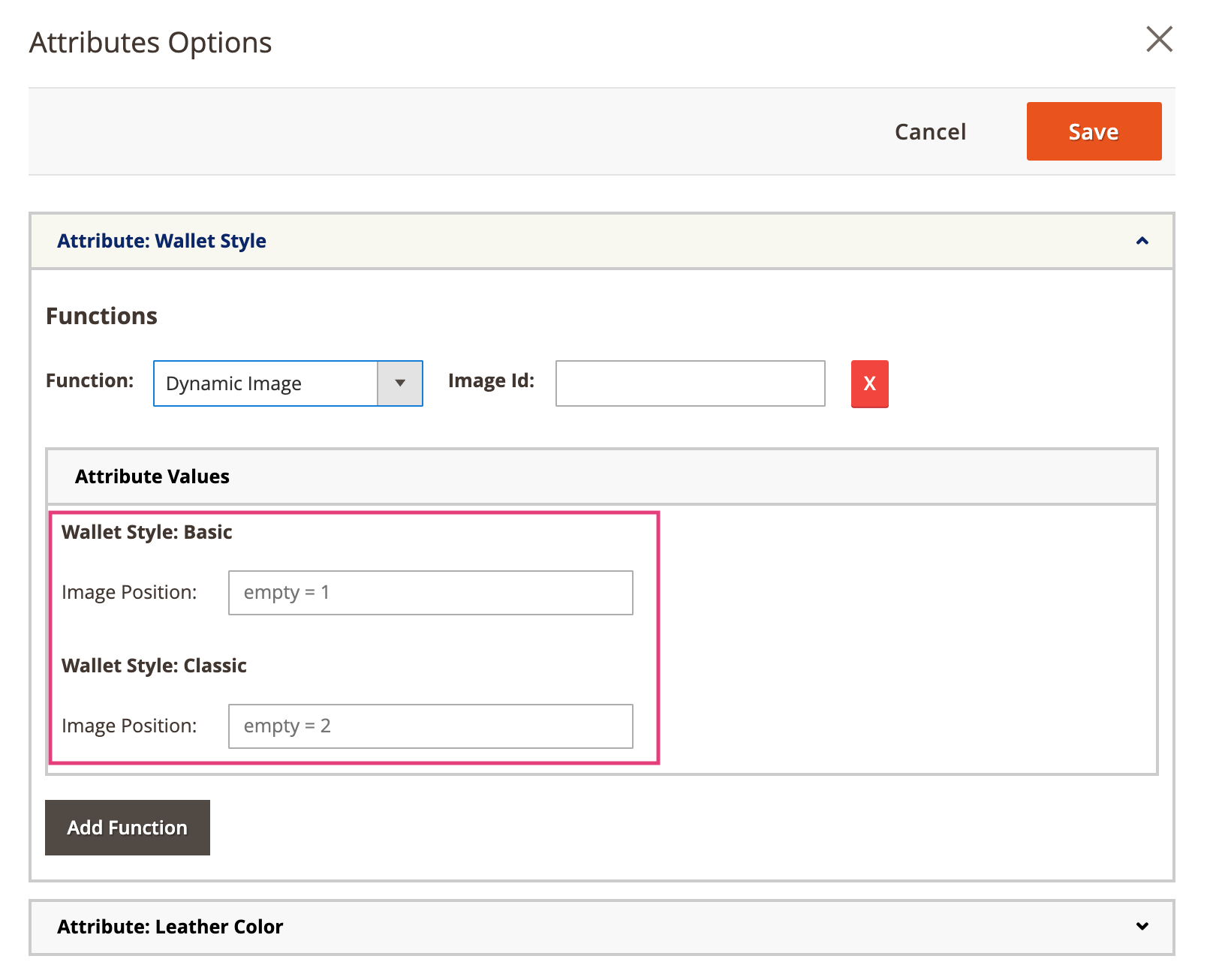Open the Function dropdown showing Dynamic Image
This screenshot has width=1210, height=980.
(287, 383)
